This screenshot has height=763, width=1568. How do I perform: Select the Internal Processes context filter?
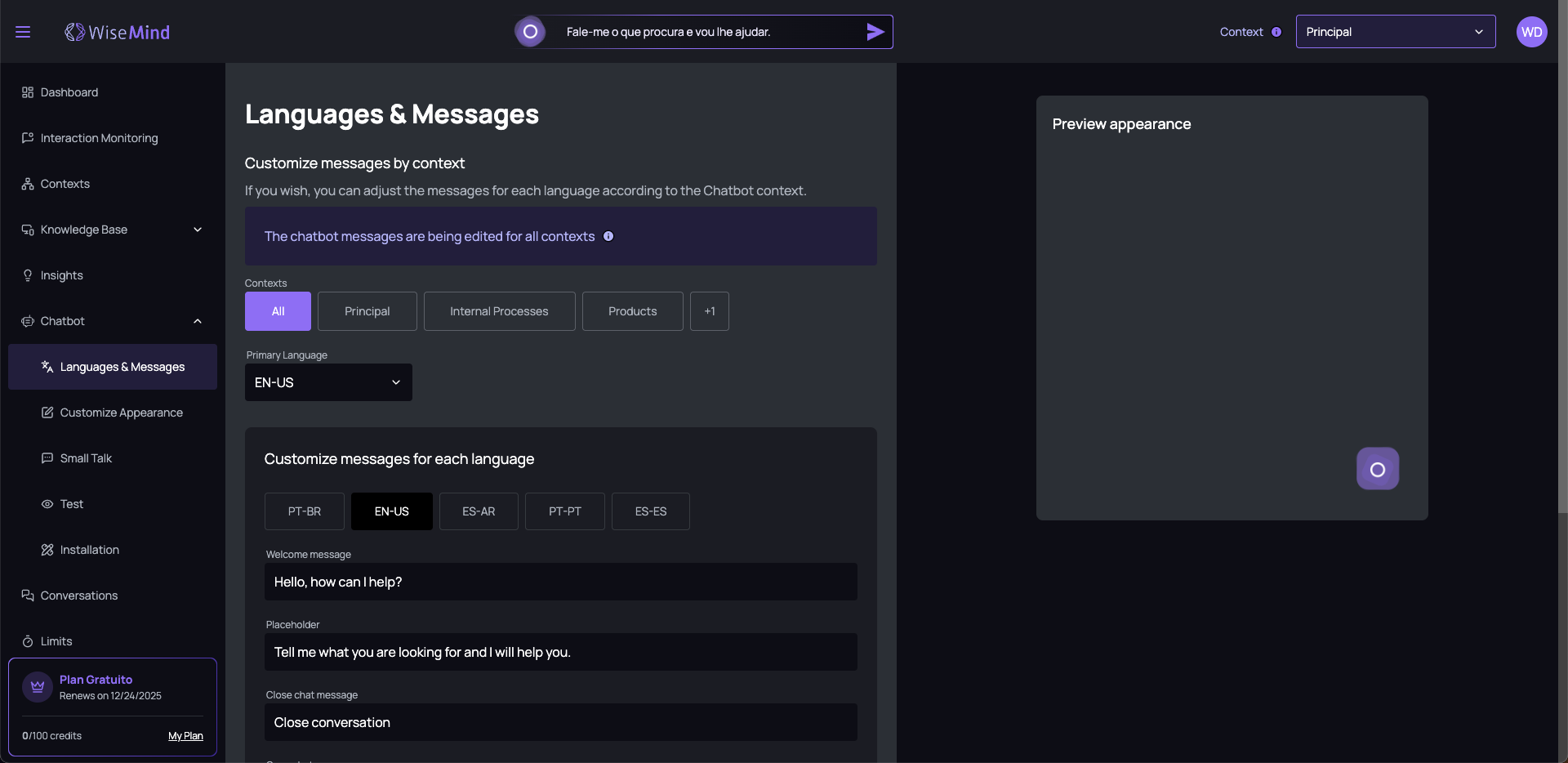pos(499,311)
